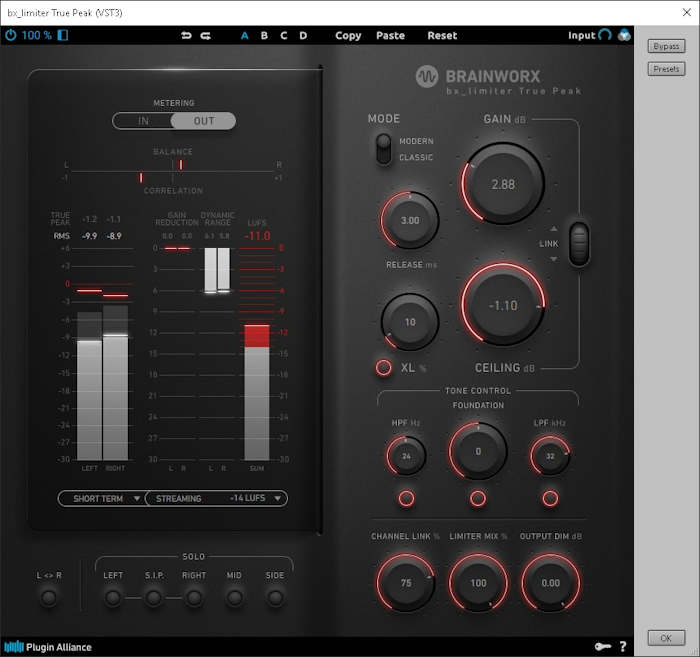The image size is (700, 657).
Task: Redo the last change
Action: (x=205, y=36)
